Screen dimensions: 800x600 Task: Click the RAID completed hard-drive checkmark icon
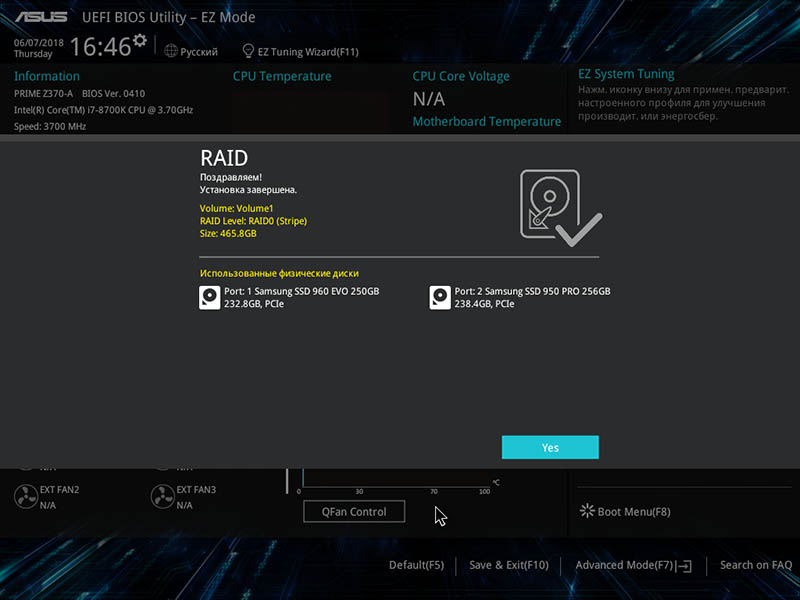click(x=561, y=208)
